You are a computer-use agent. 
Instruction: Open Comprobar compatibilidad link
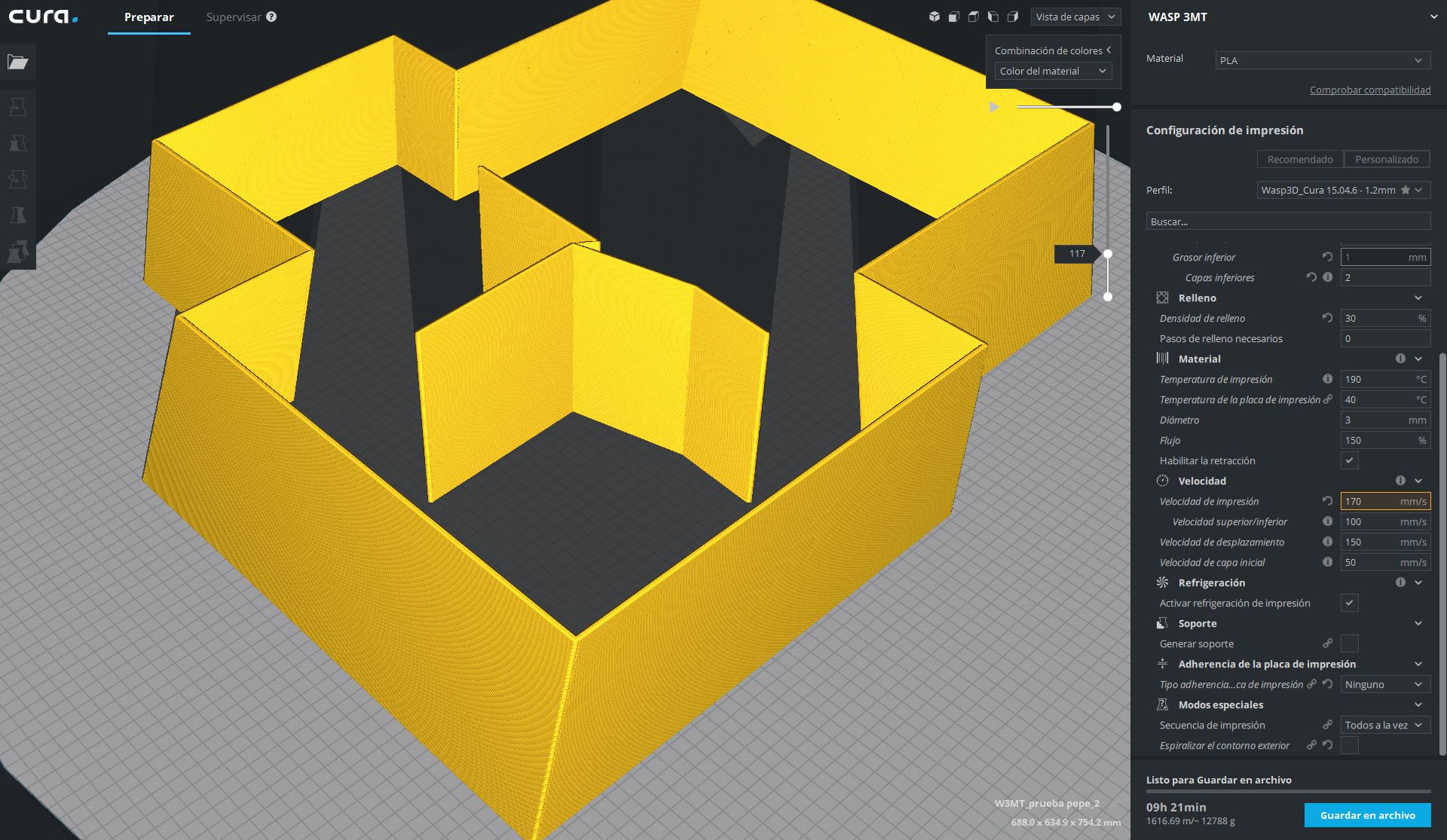click(1370, 90)
